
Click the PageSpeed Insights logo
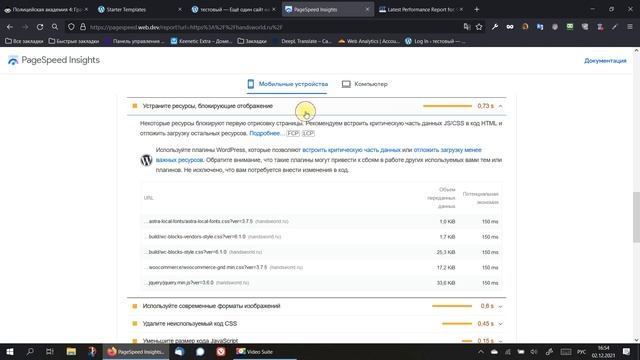(53, 60)
